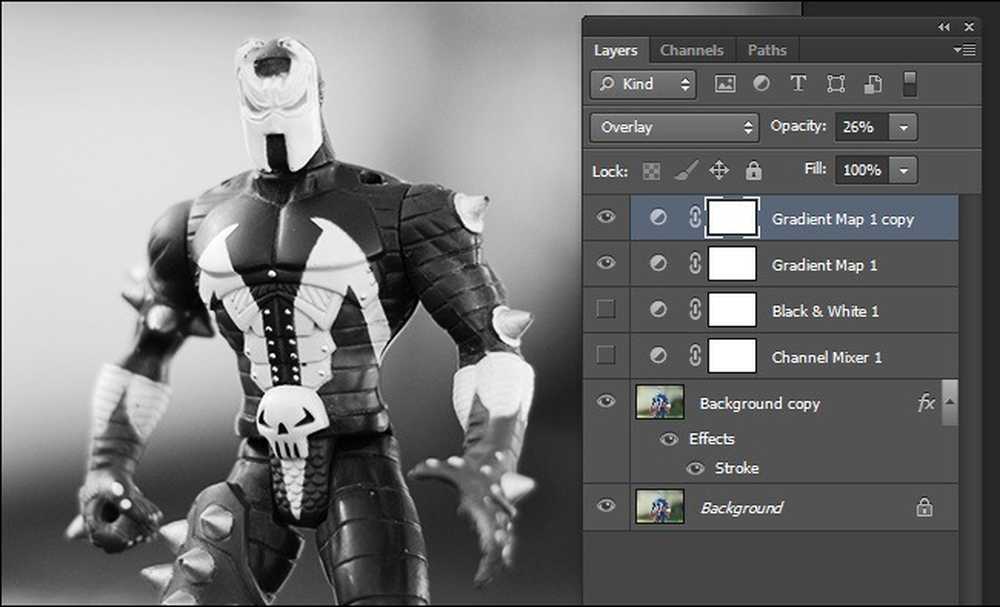Filter for smart objects icon

pos(872,84)
